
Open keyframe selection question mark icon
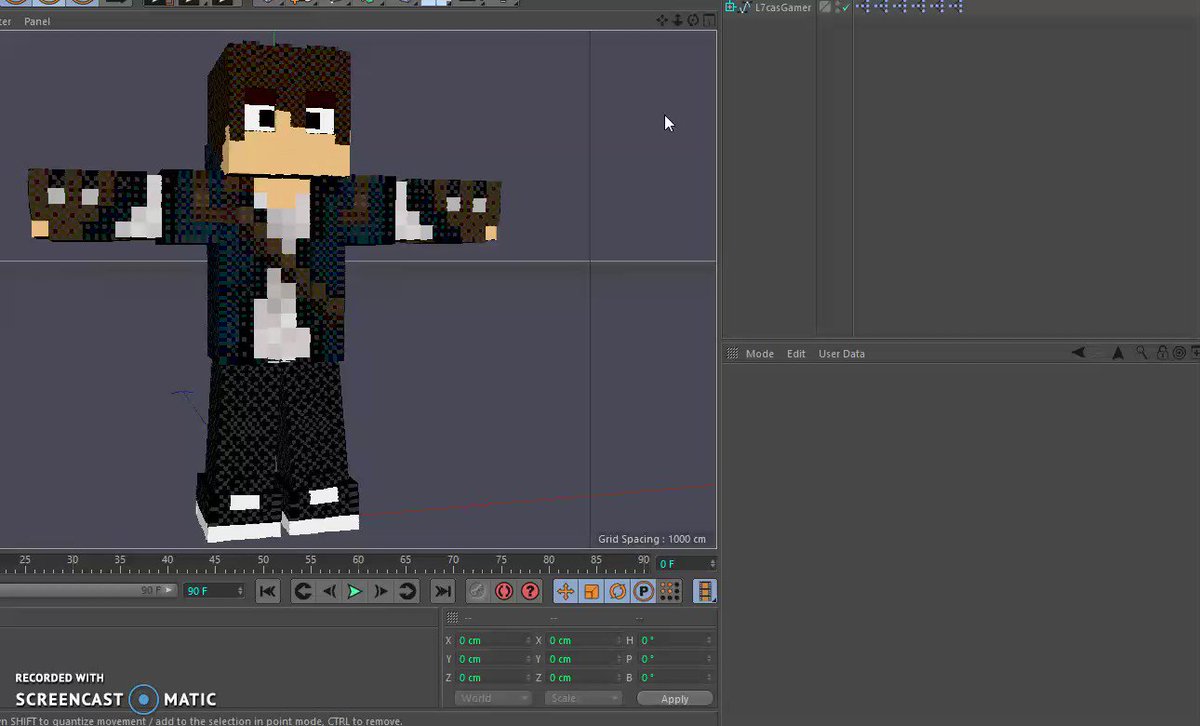[x=530, y=591]
